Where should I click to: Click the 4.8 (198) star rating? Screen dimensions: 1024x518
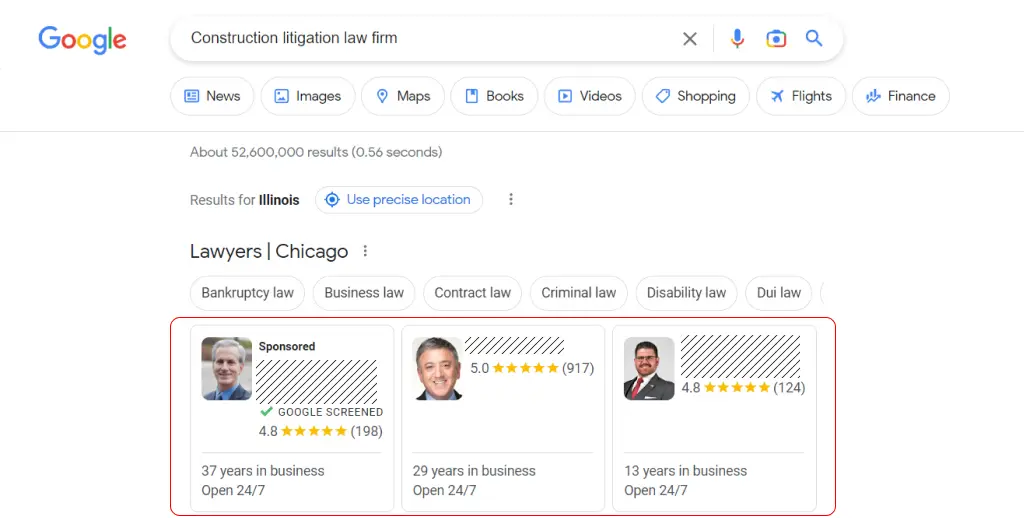click(321, 431)
